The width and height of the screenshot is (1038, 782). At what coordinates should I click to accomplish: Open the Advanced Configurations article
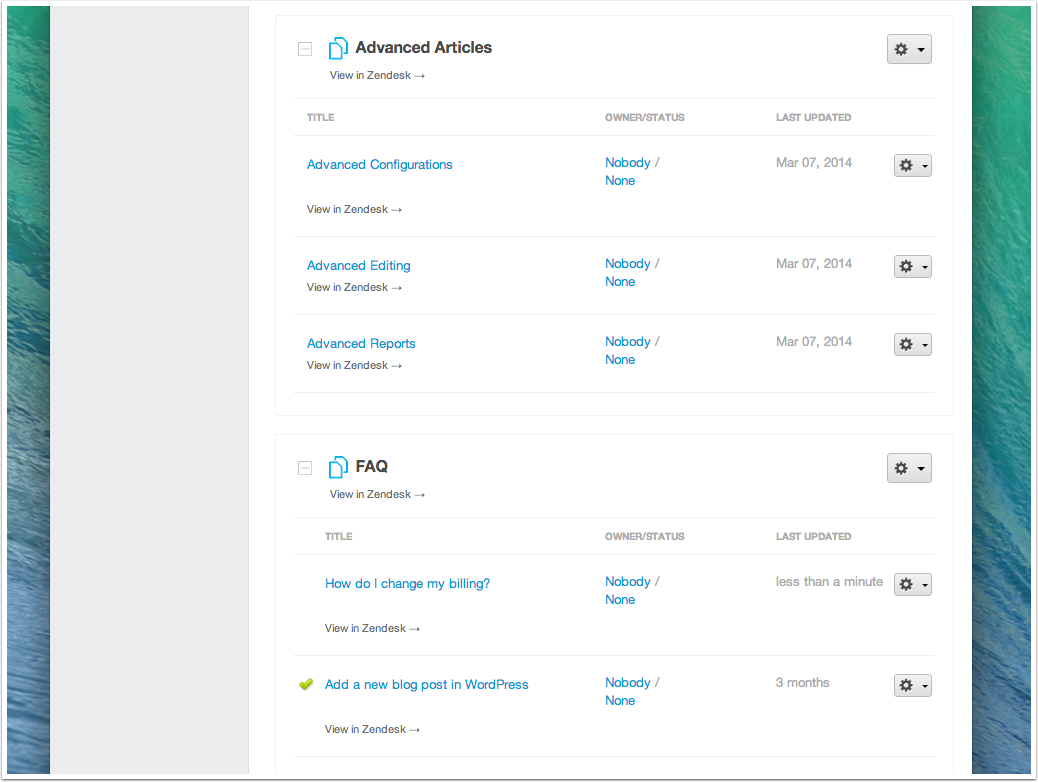click(379, 164)
